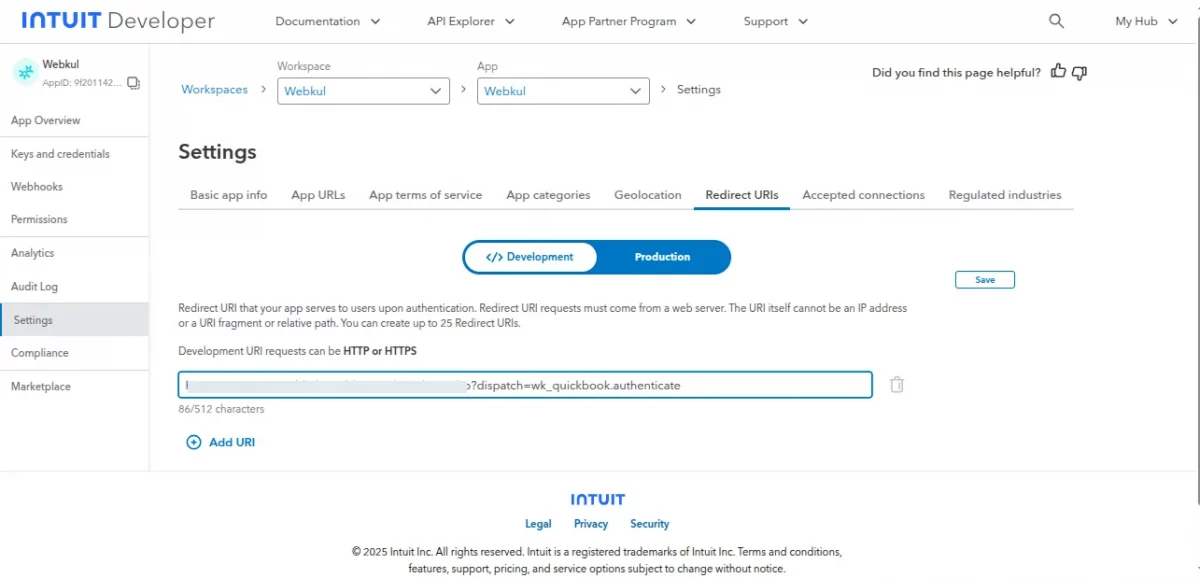Open the Workspace Webkul dropdown

coord(363,91)
